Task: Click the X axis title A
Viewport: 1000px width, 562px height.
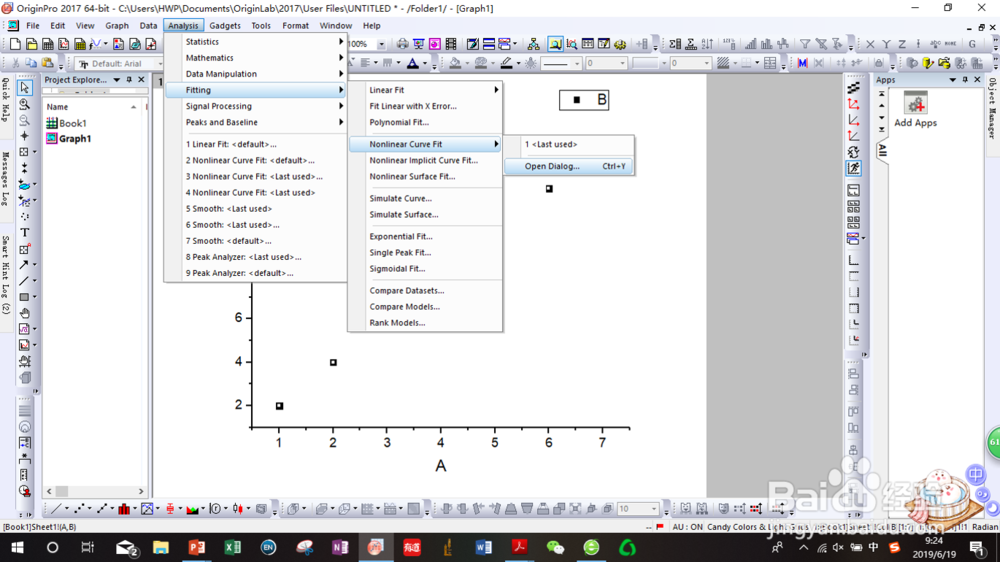Action: (x=441, y=466)
